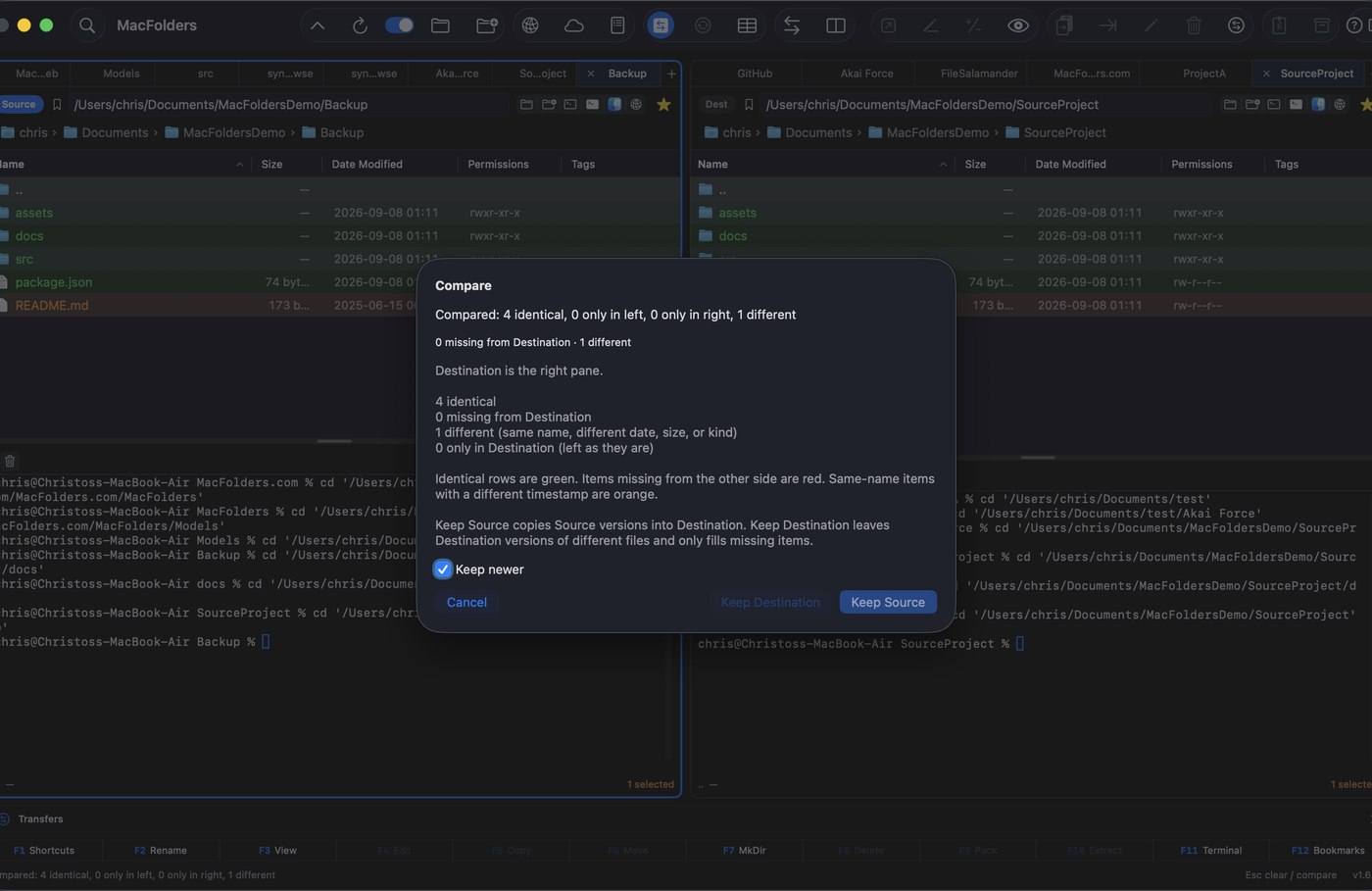Go up one folder with toolbar chevron
1372x891 pixels.
tap(318, 25)
